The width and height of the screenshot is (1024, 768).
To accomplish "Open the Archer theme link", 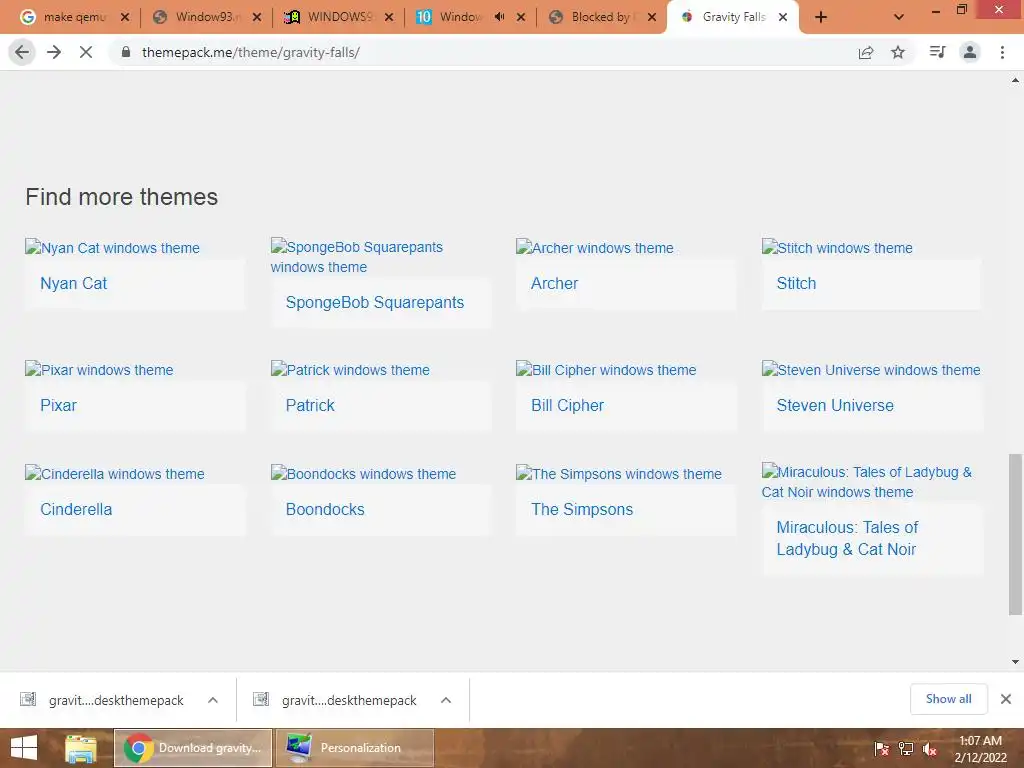I will tap(554, 283).
